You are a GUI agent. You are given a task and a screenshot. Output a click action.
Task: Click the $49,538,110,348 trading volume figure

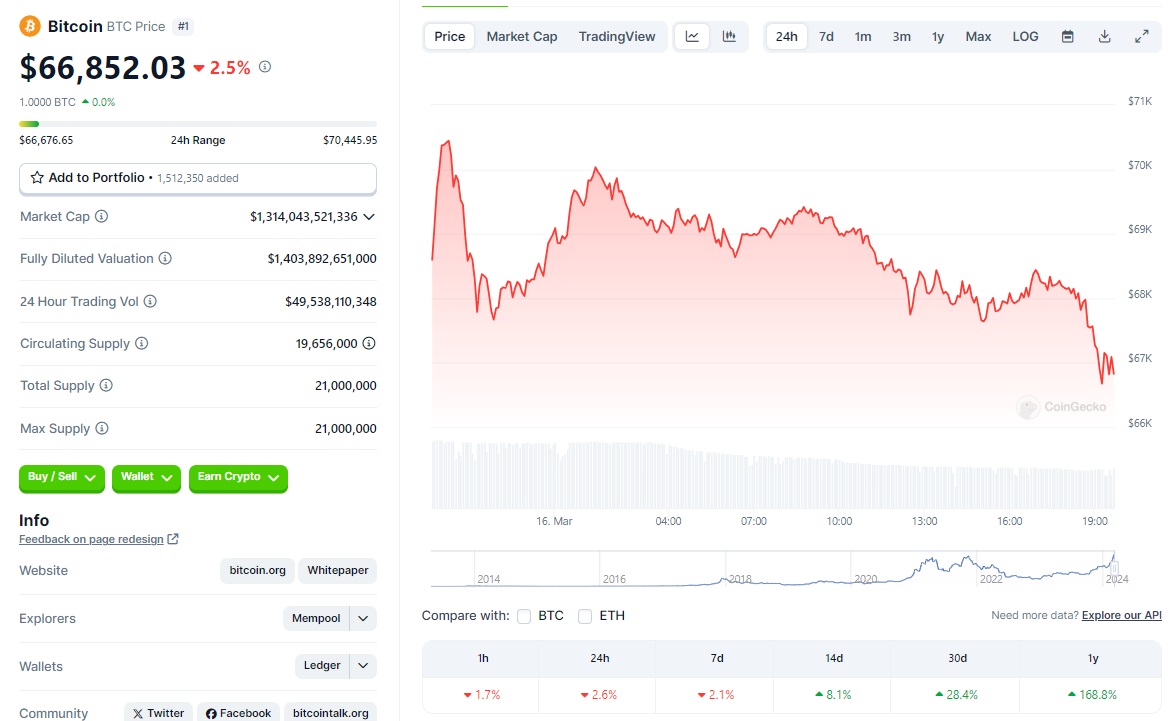click(x=331, y=302)
